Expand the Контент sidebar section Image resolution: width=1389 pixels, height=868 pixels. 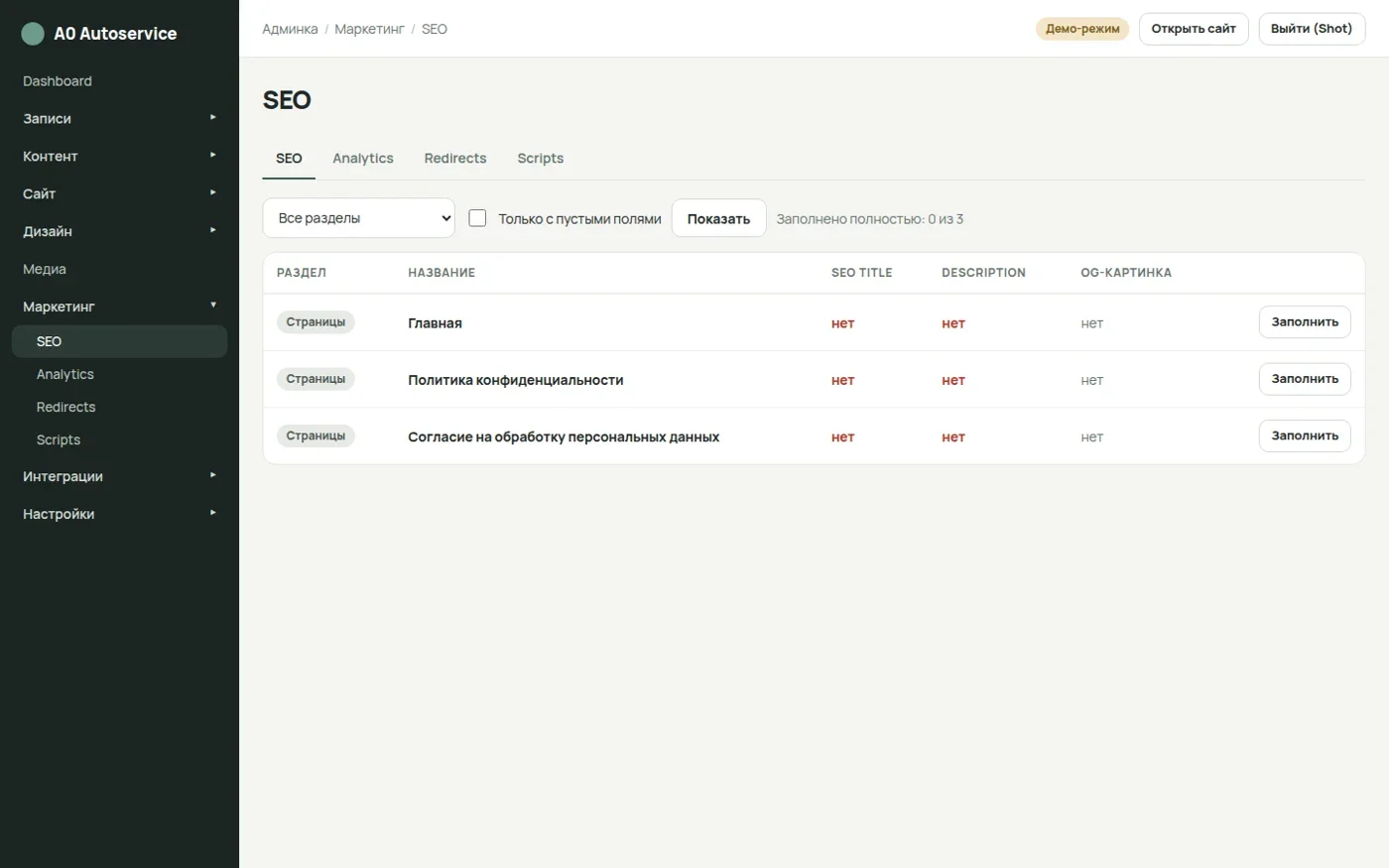pyautogui.click(x=119, y=156)
